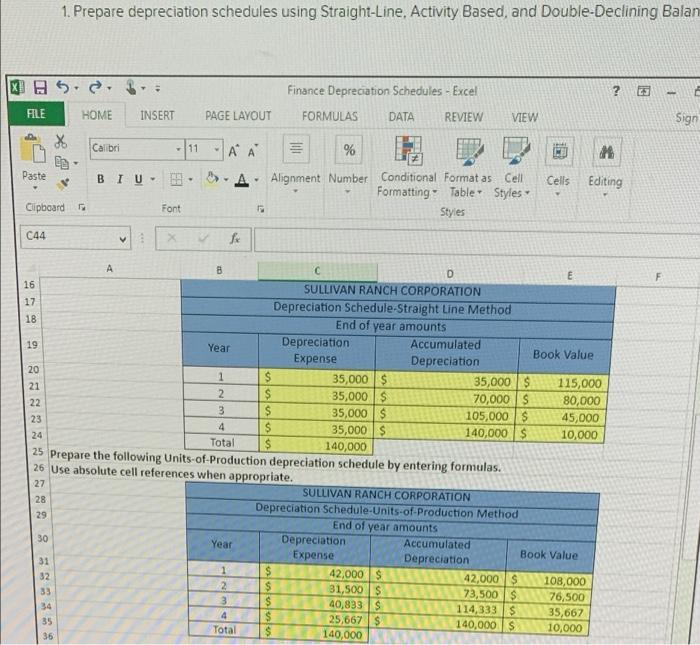Open the Fill Color dropdown arrow

(x=226, y=180)
